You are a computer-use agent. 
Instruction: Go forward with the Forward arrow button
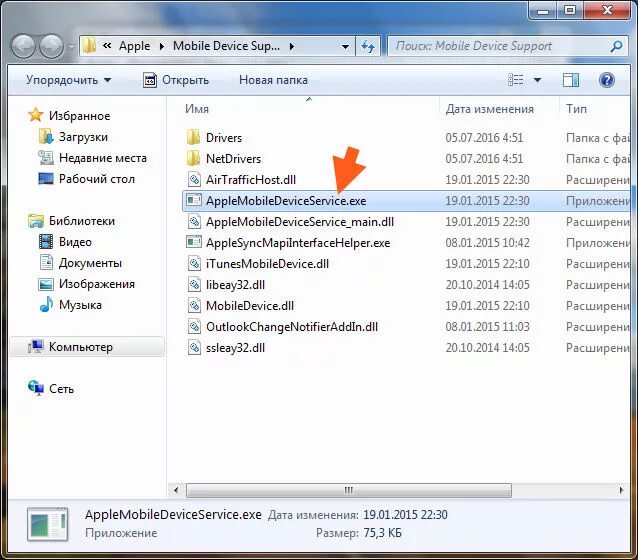point(51,46)
